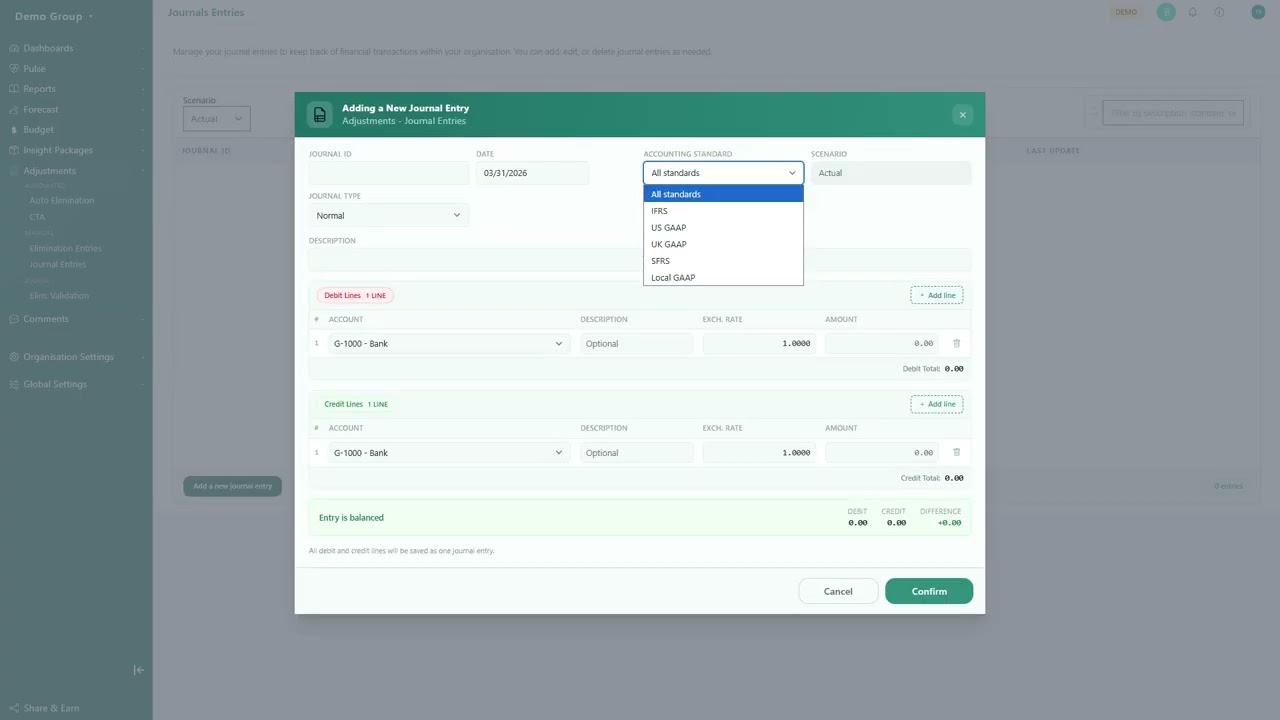
Task: Click the Debit Lines 1 LINE badge
Action: click(355, 295)
